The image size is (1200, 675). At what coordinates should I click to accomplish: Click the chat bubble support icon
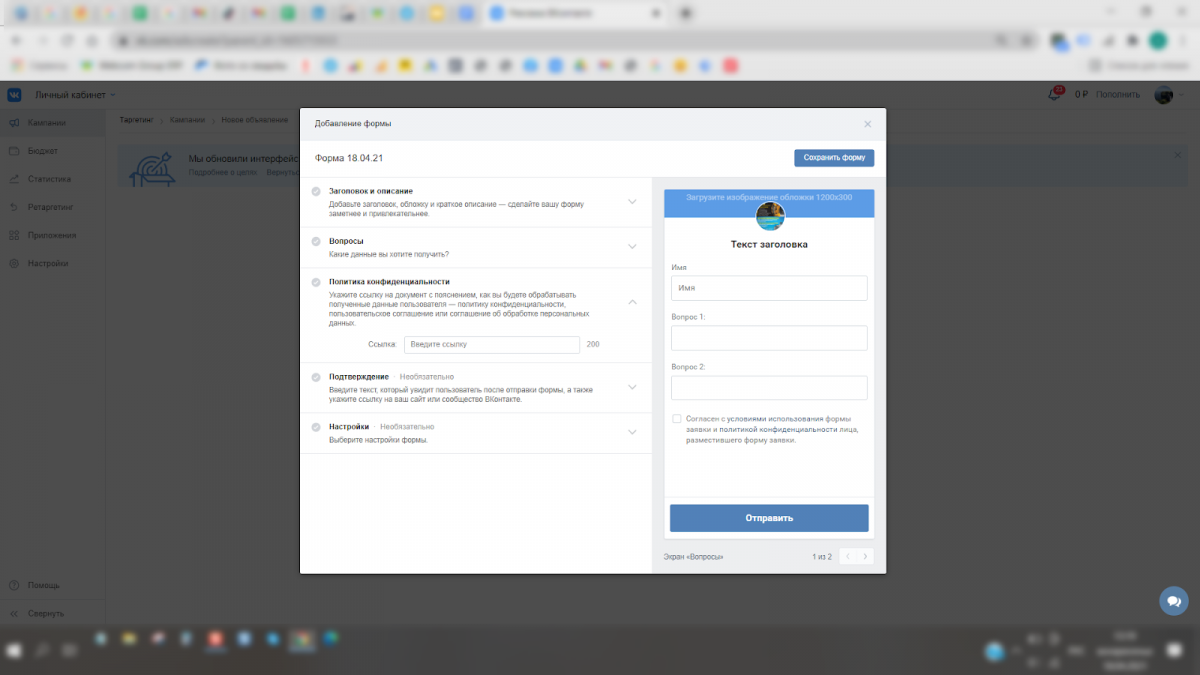(x=1173, y=601)
